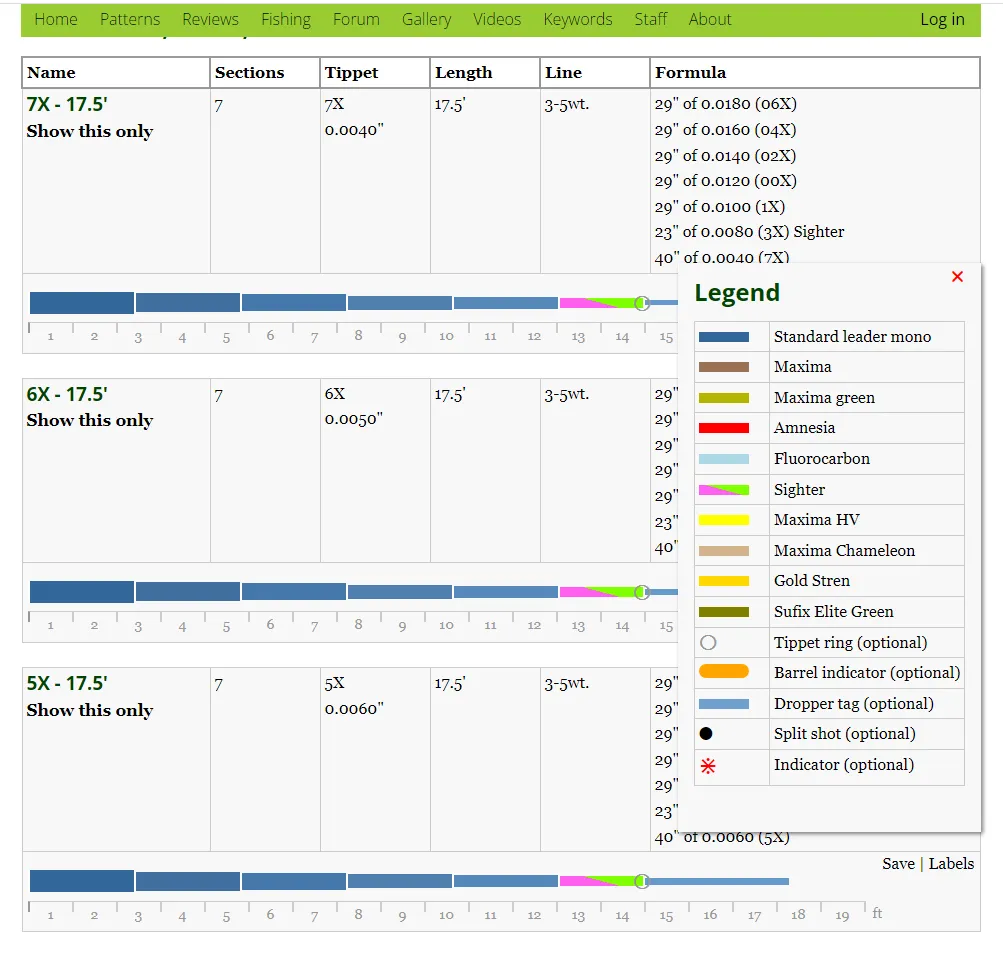1003x959 pixels.
Task: Click formula line '29" of 0.0180 (06X)'
Action: click(725, 104)
